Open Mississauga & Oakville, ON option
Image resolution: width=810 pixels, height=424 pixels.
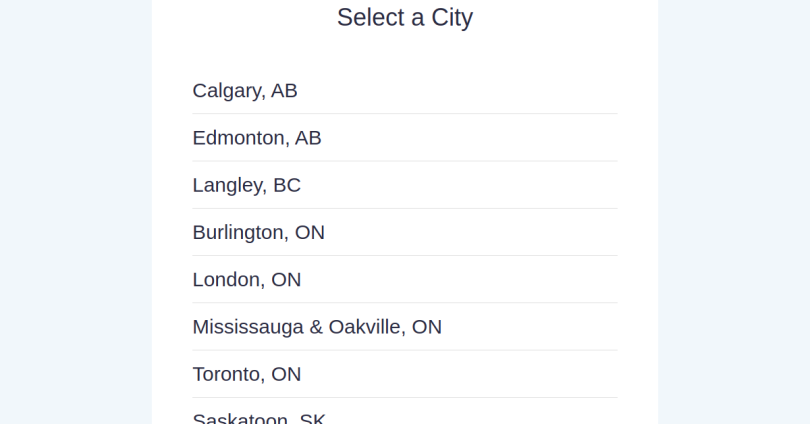pos(317,327)
